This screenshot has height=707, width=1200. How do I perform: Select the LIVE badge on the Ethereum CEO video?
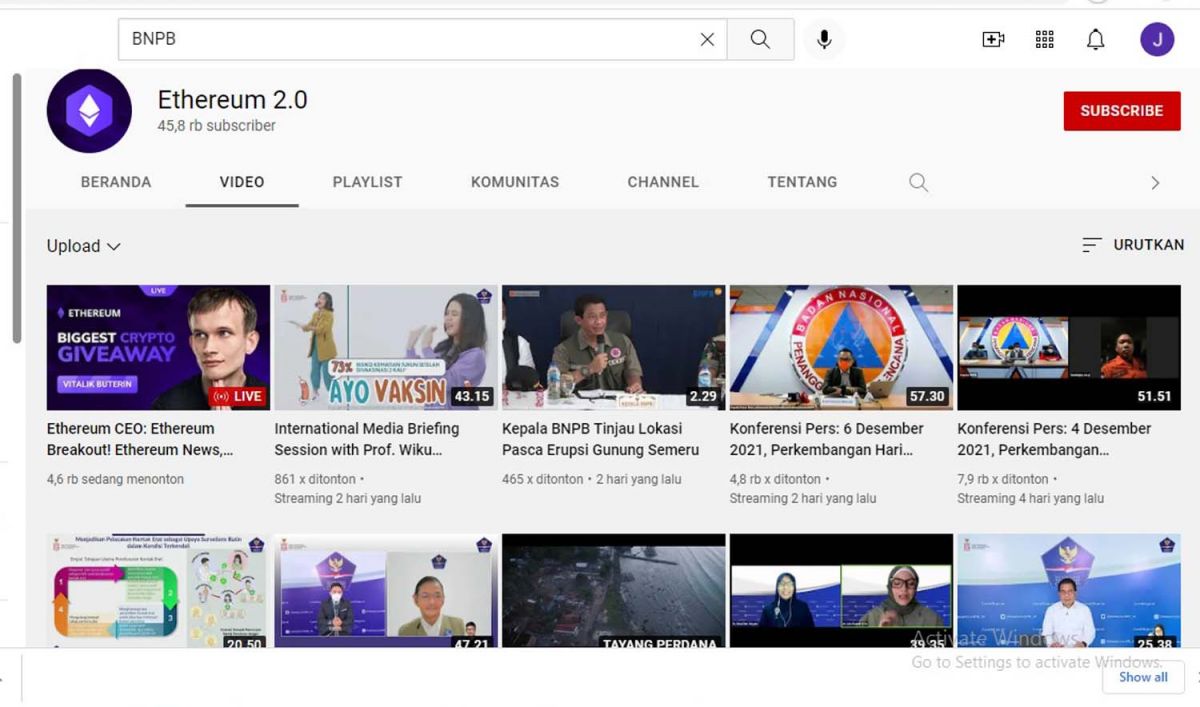[239, 396]
